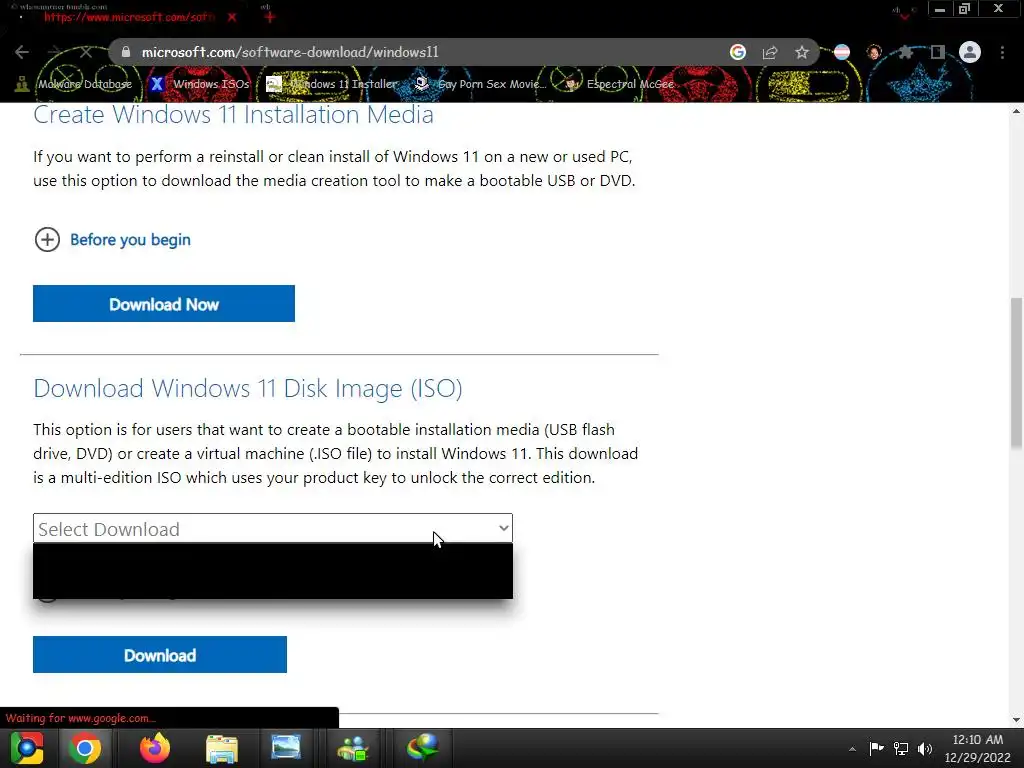Stop loading the page with the X button
This screenshot has height=768, width=1024.
[86, 52]
